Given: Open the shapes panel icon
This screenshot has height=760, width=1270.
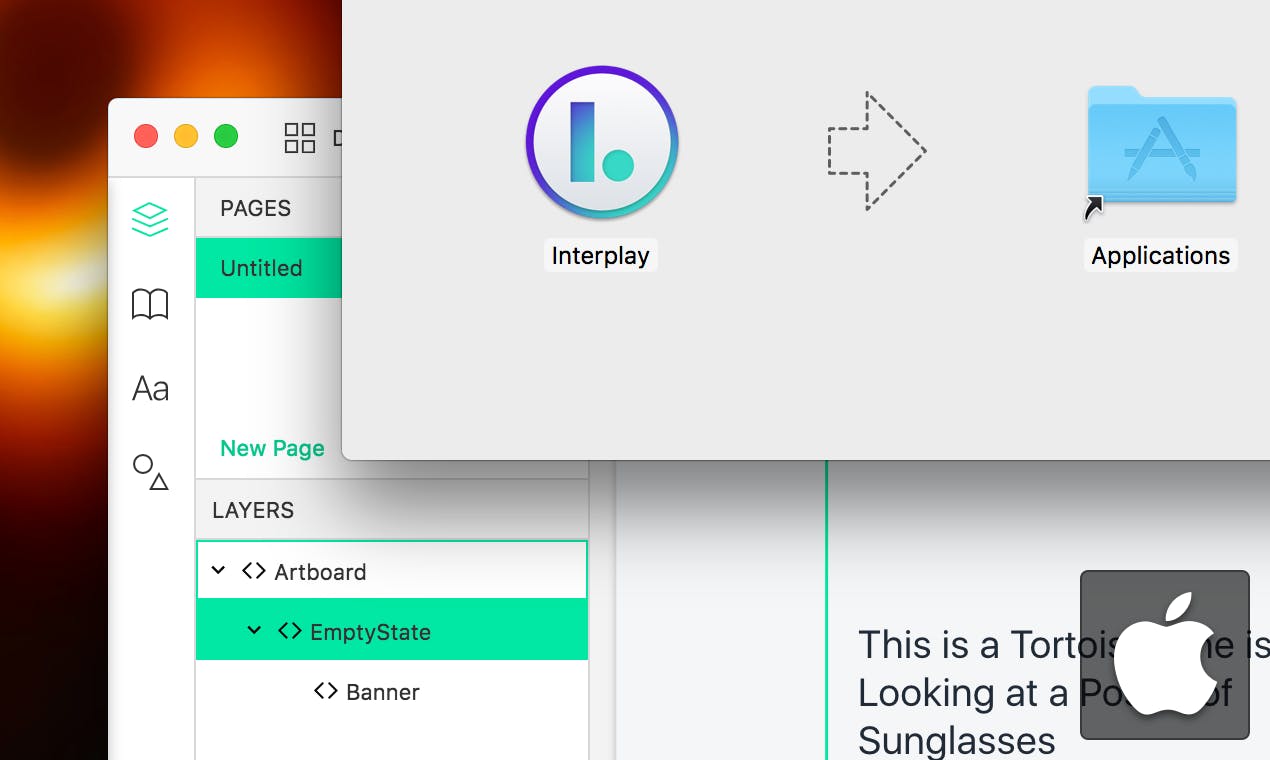Looking at the screenshot, I should coord(150,472).
